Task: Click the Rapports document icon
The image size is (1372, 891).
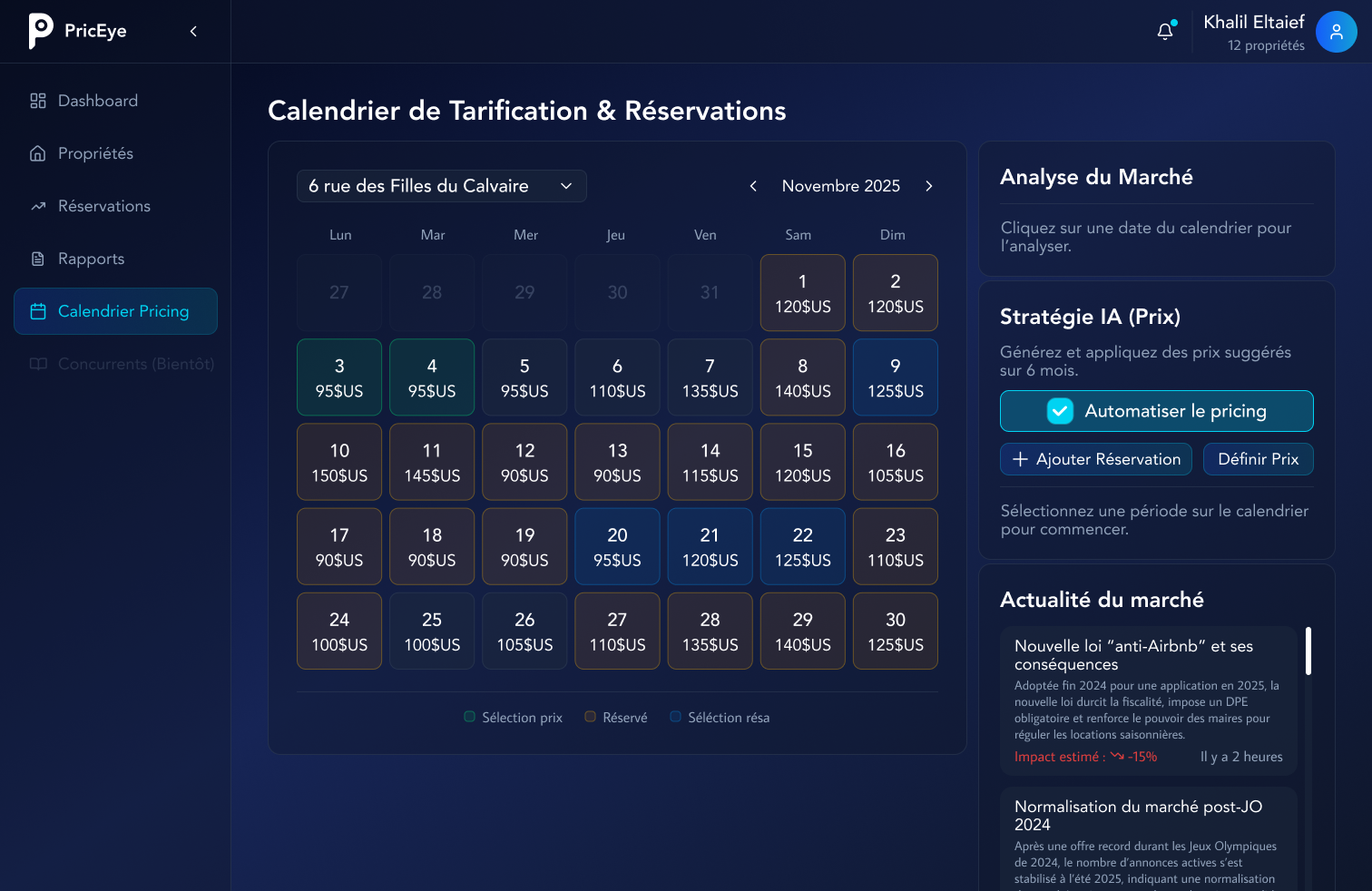Action: pos(38,259)
